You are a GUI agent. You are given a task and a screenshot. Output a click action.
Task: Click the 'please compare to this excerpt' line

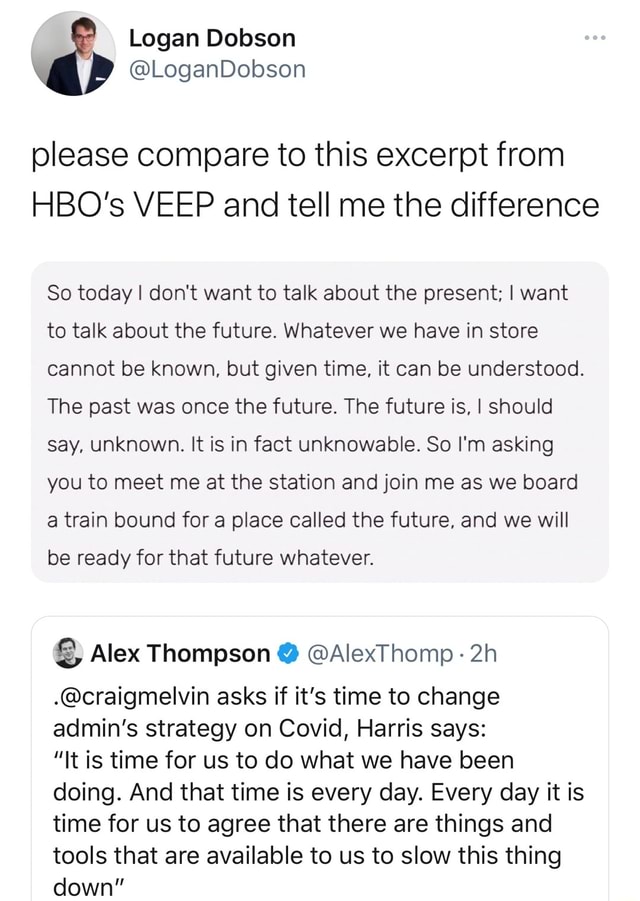point(298,156)
